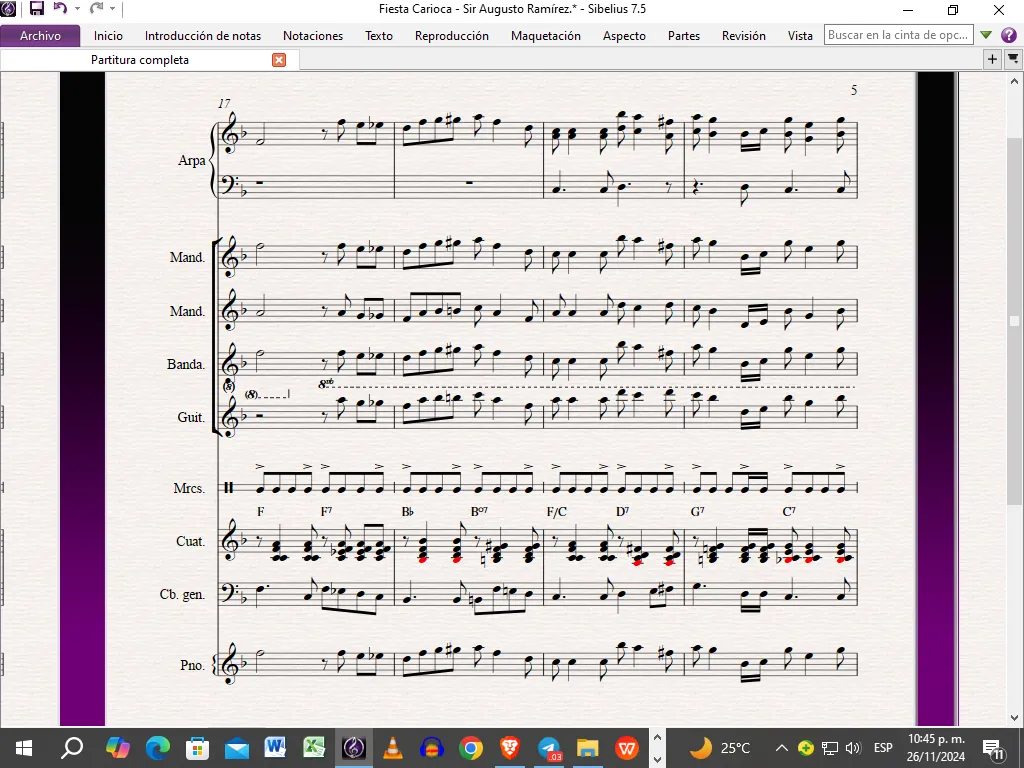1024x768 pixels.
Task: Click the Sibelius logo icon in title bar
Action: point(8,9)
